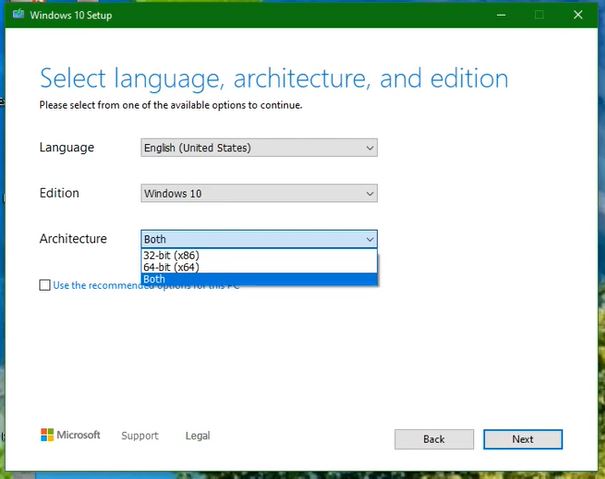
Task: Click the Windows 10 Setup title bar icon
Action: (x=18, y=15)
